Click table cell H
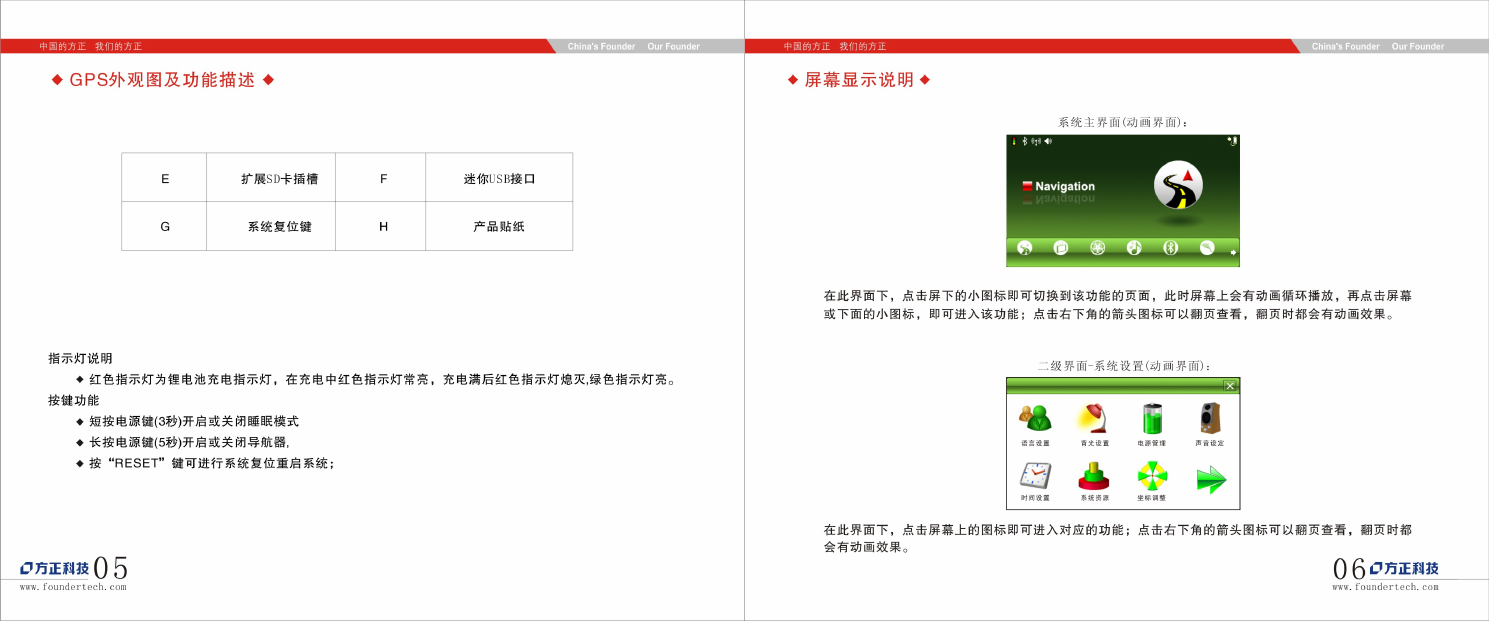 point(380,227)
